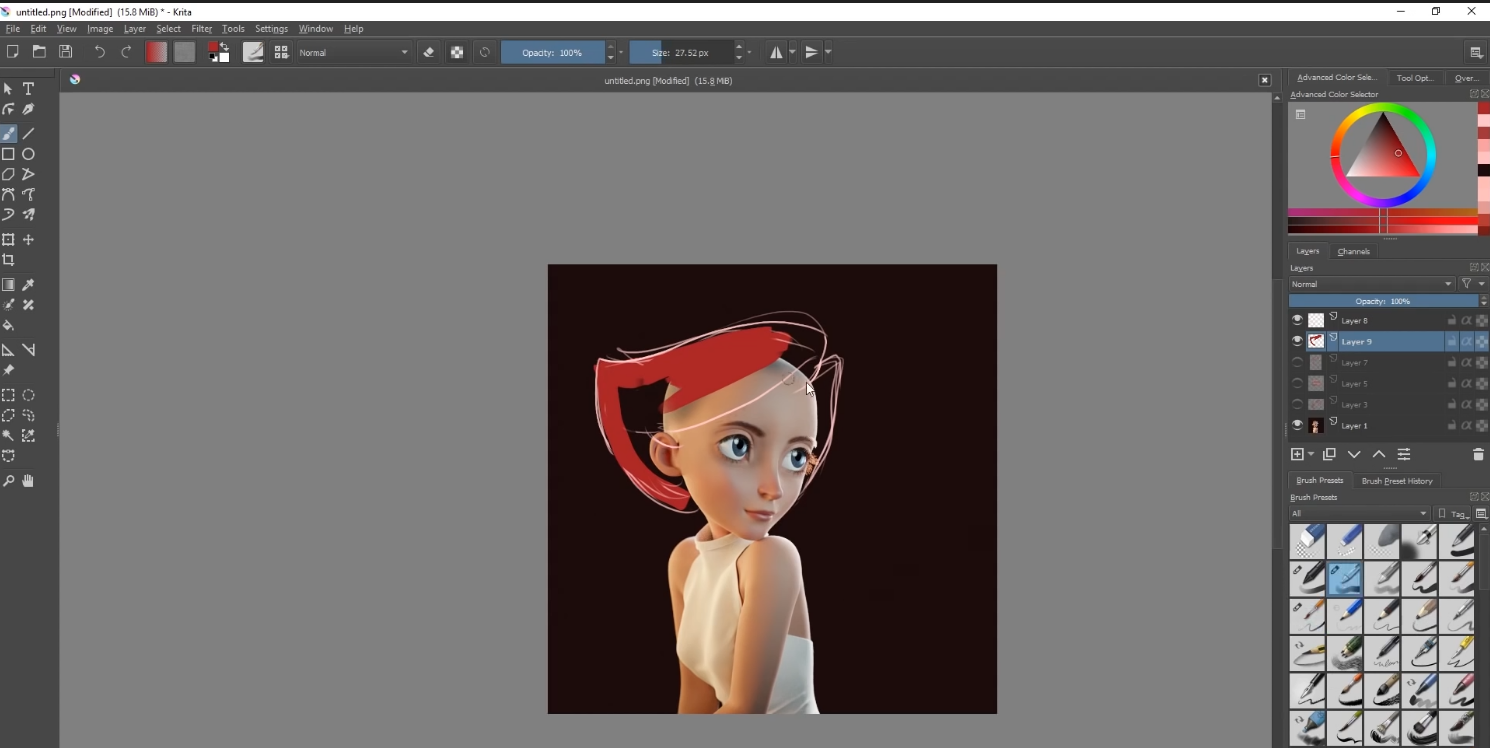The height and width of the screenshot is (748, 1490).
Task: Toggle visibility of Layer 1
Action: (1297, 425)
